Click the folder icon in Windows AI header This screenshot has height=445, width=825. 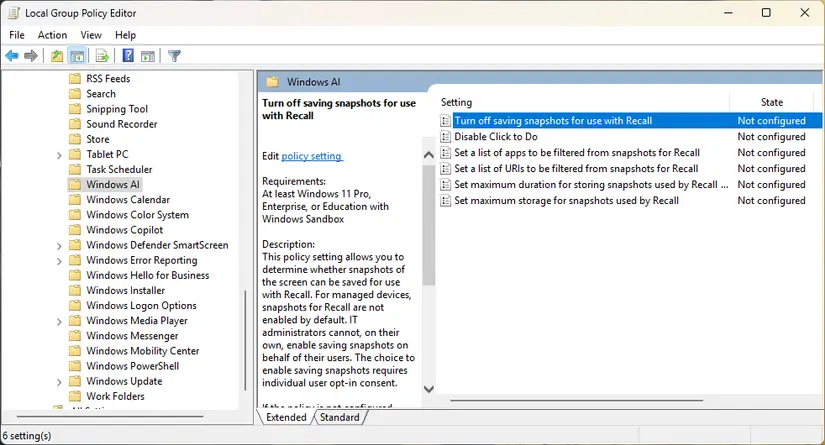click(x=272, y=82)
